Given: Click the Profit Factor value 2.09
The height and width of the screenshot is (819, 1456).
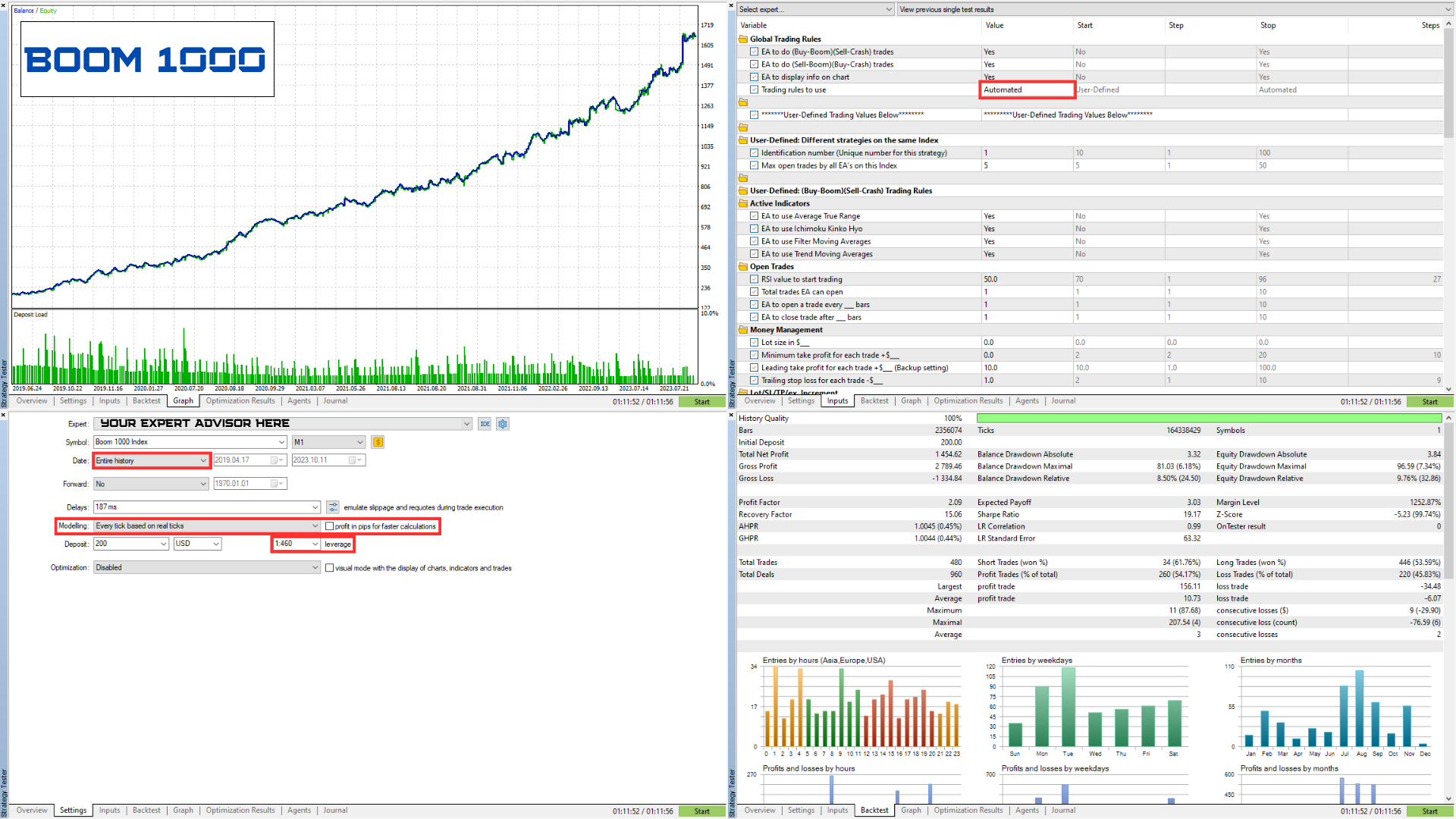Looking at the screenshot, I should (955, 502).
